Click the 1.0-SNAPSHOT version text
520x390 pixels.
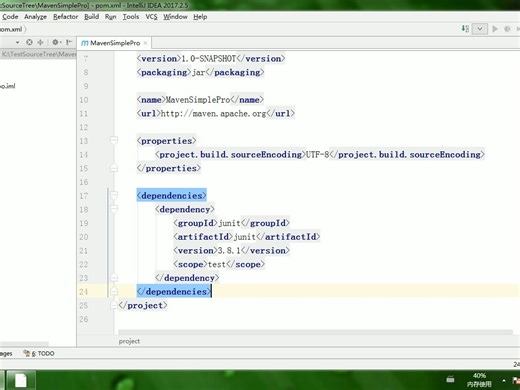pos(208,59)
